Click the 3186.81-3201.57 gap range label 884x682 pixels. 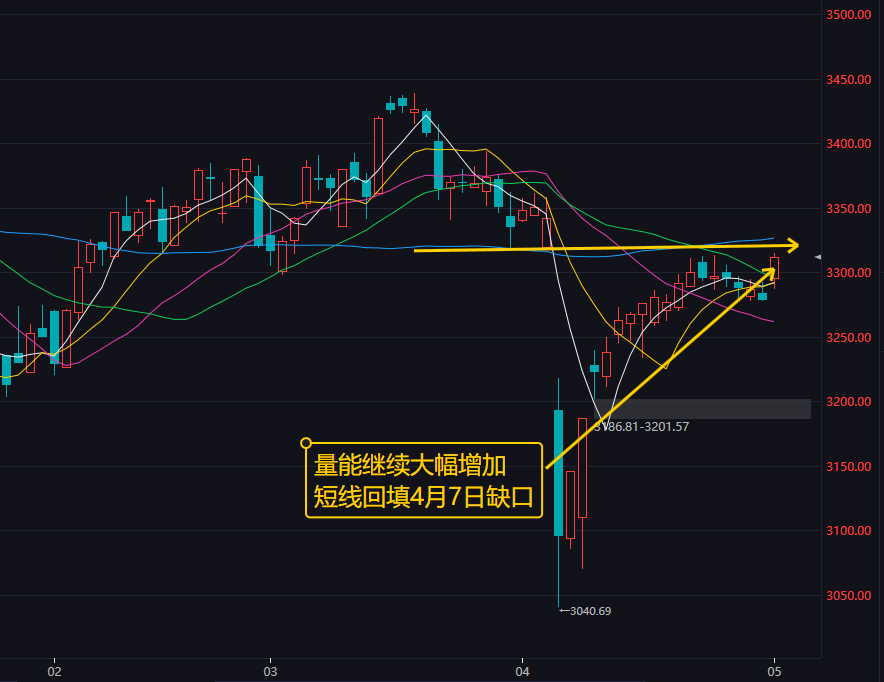[x=642, y=427]
